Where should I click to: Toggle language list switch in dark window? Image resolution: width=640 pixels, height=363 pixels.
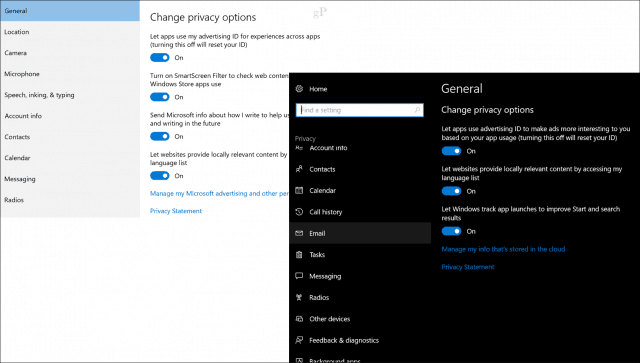click(451, 191)
